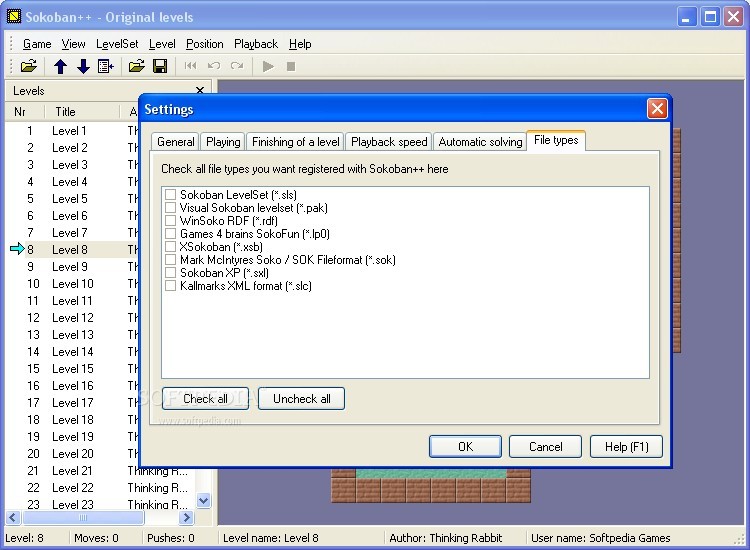Check Mark McIntyres Soko / SOK Fileformat
The image size is (750, 550).
point(170,260)
